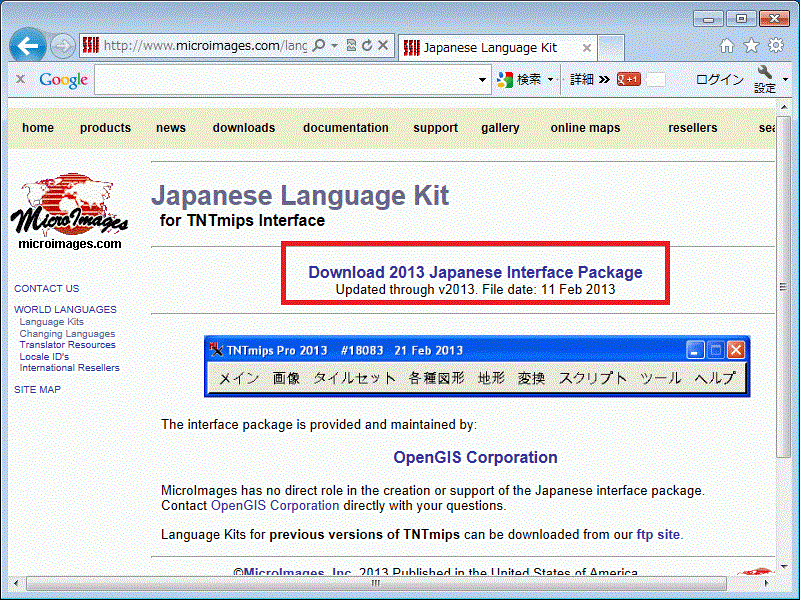
Task: Open the International Resellers sidebar link
Action: click(69, 367)
